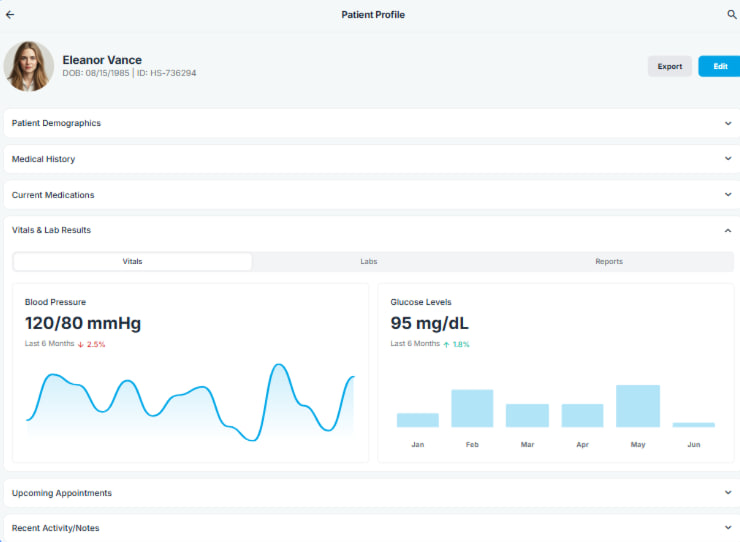
Task: Click the Jun glucose bar
Action: (x=694, y=425)
